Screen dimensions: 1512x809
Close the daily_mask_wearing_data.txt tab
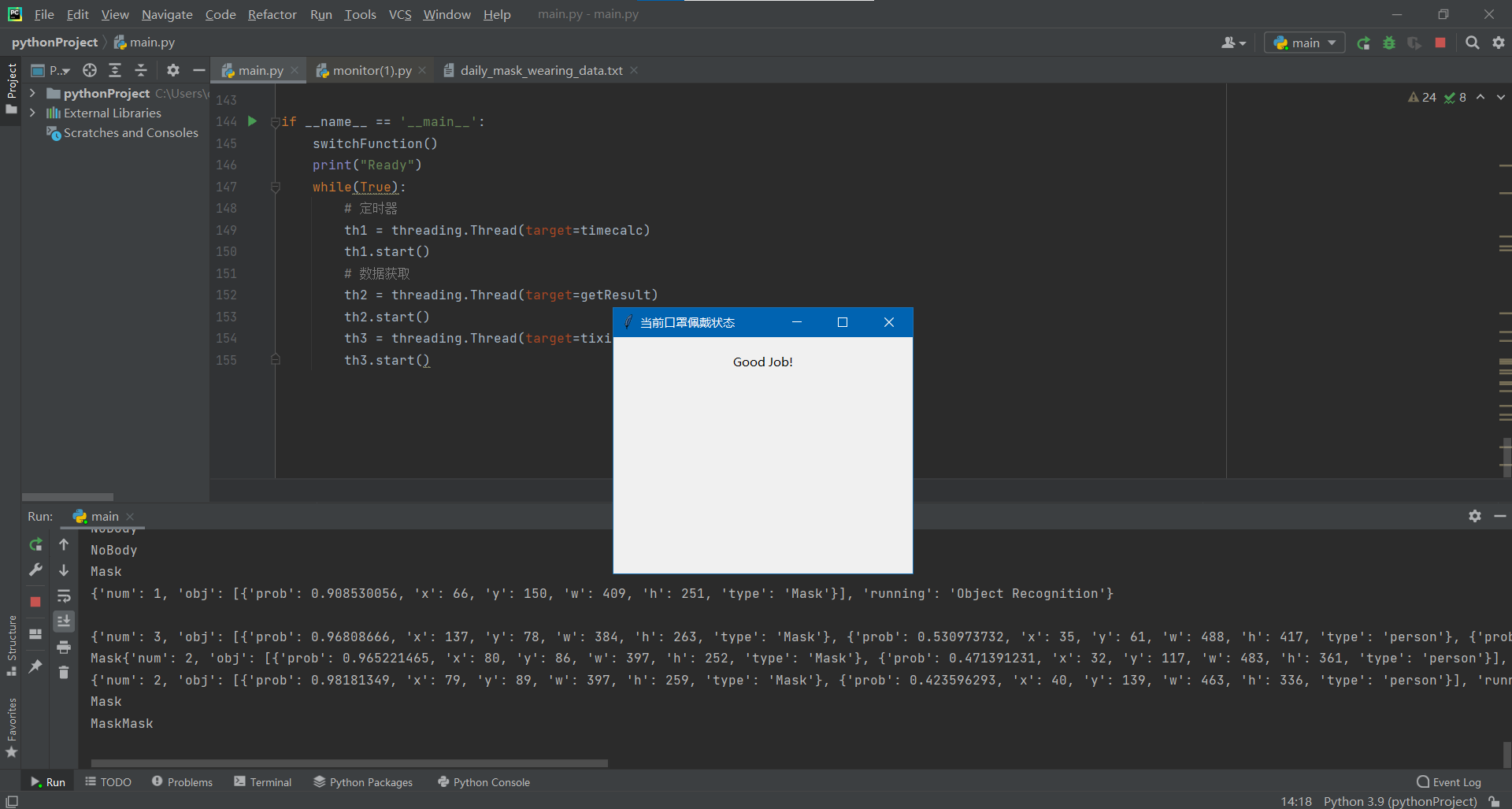634,70
